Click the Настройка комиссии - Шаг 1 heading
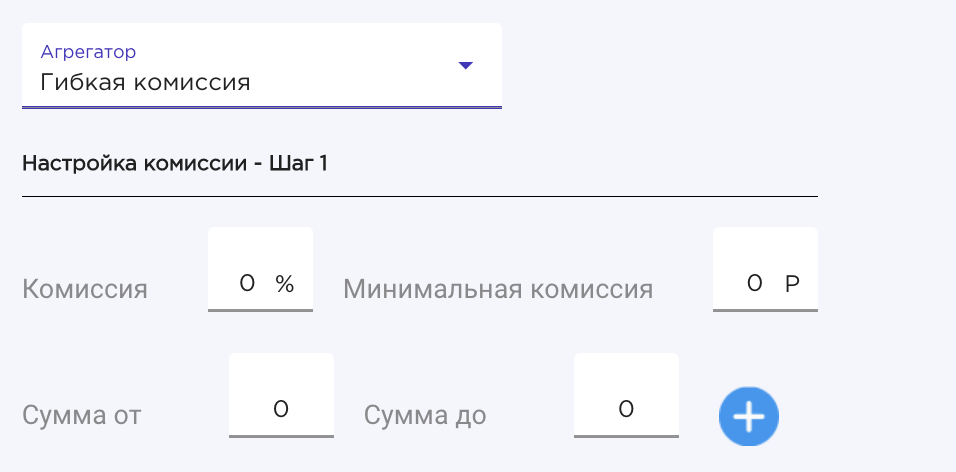 pos(174,163)
